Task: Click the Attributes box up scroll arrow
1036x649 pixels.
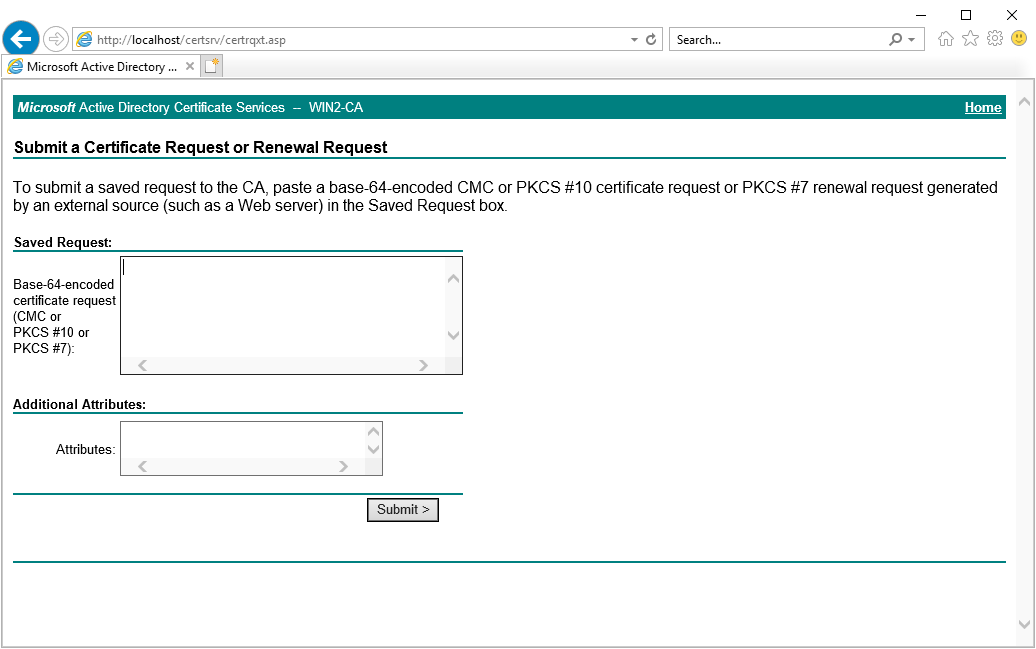Action: tap(373, 432)
